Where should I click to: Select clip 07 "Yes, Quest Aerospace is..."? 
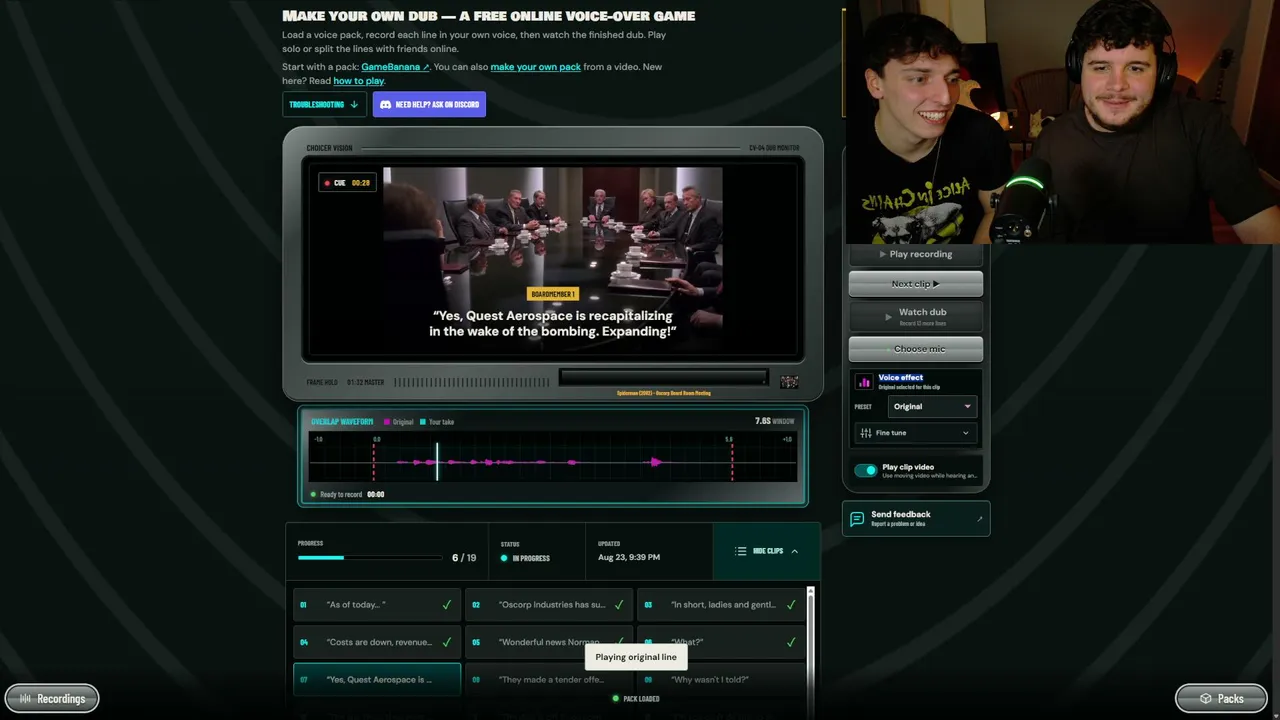point(377,679)
